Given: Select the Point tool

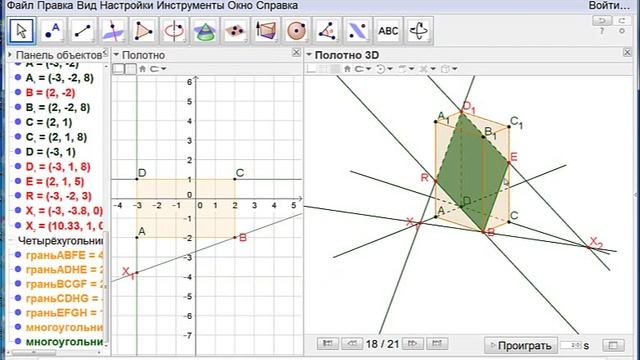Looking at the screenshot, I should point(52,31).
